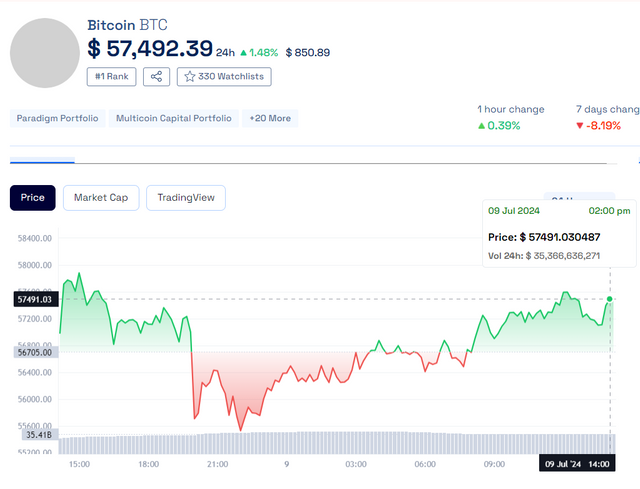This screenshot has height=489, width=640.
Task: Switch chart mode to TradingView
Action: tap(185, 197)
